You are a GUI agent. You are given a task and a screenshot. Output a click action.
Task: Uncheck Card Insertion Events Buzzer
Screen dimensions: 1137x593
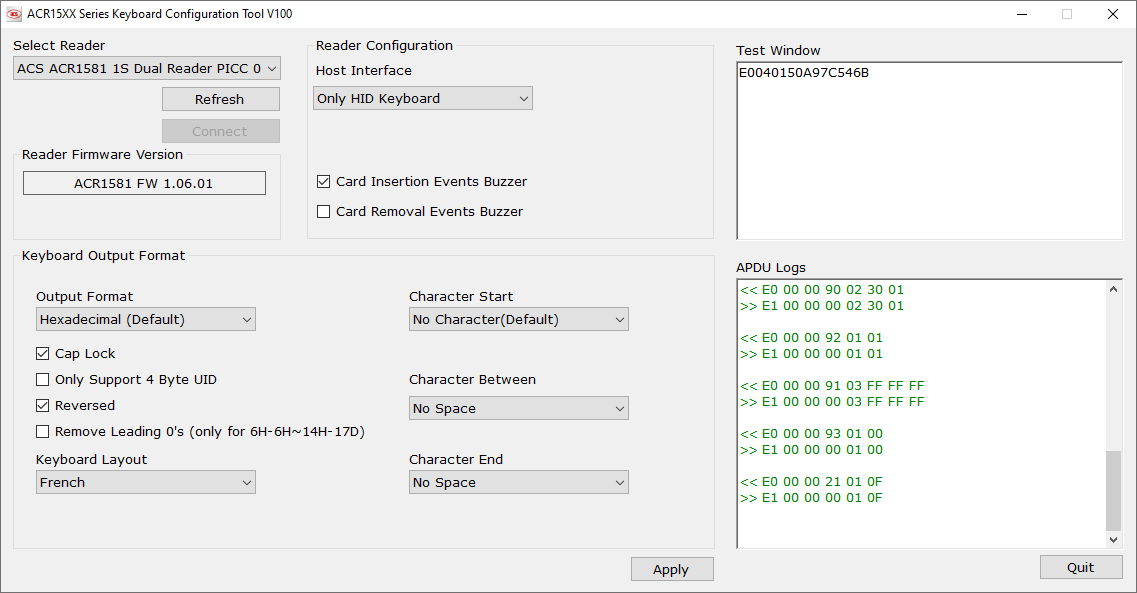click(324, 182)
